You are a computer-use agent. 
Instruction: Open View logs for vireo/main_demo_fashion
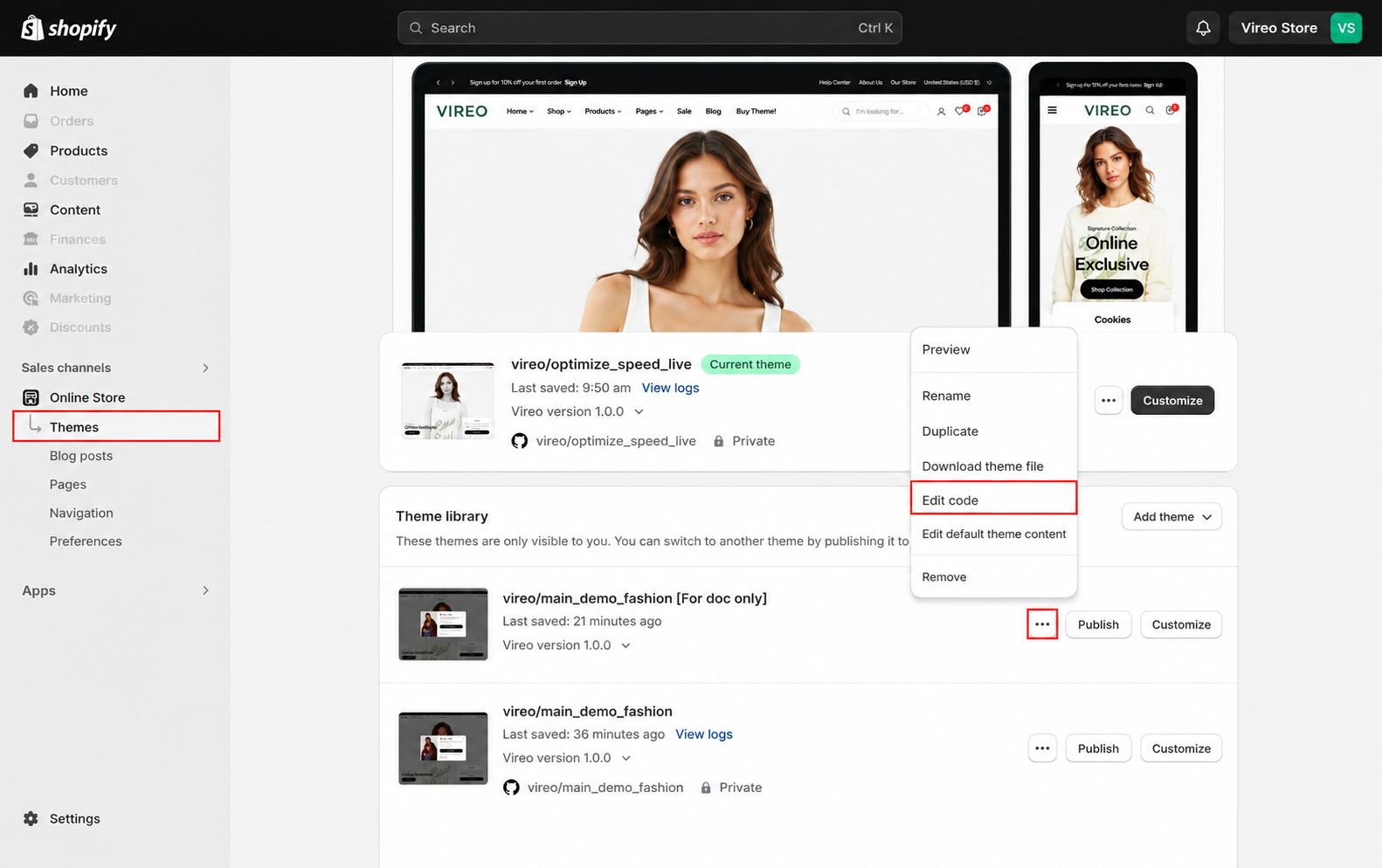[x=703, y=734]
